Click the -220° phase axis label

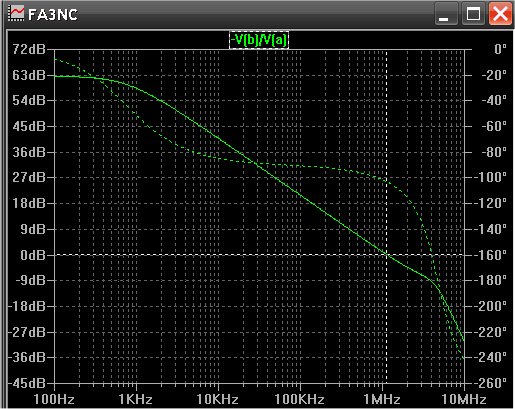(x=491, y=332)
